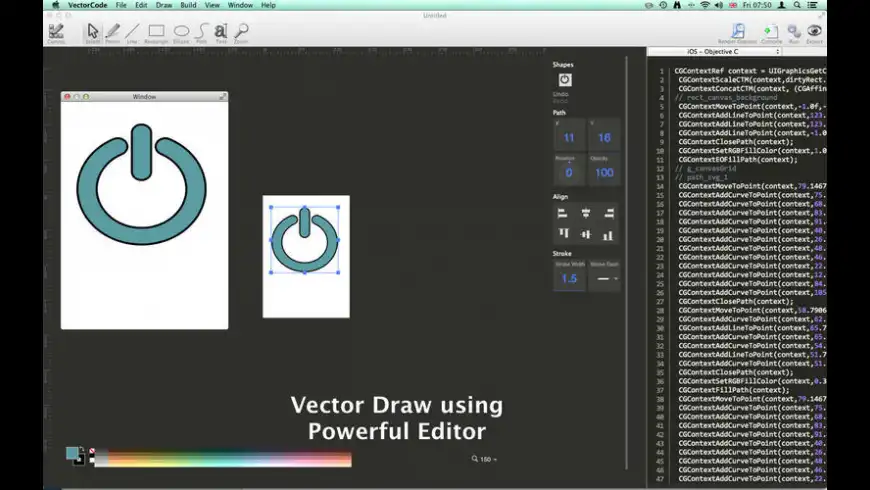Image resolution: width=870 pixels, height=490 pixels.
Task: Open the Stroke Dash style dropdown
Action: [x=605, y=279]
